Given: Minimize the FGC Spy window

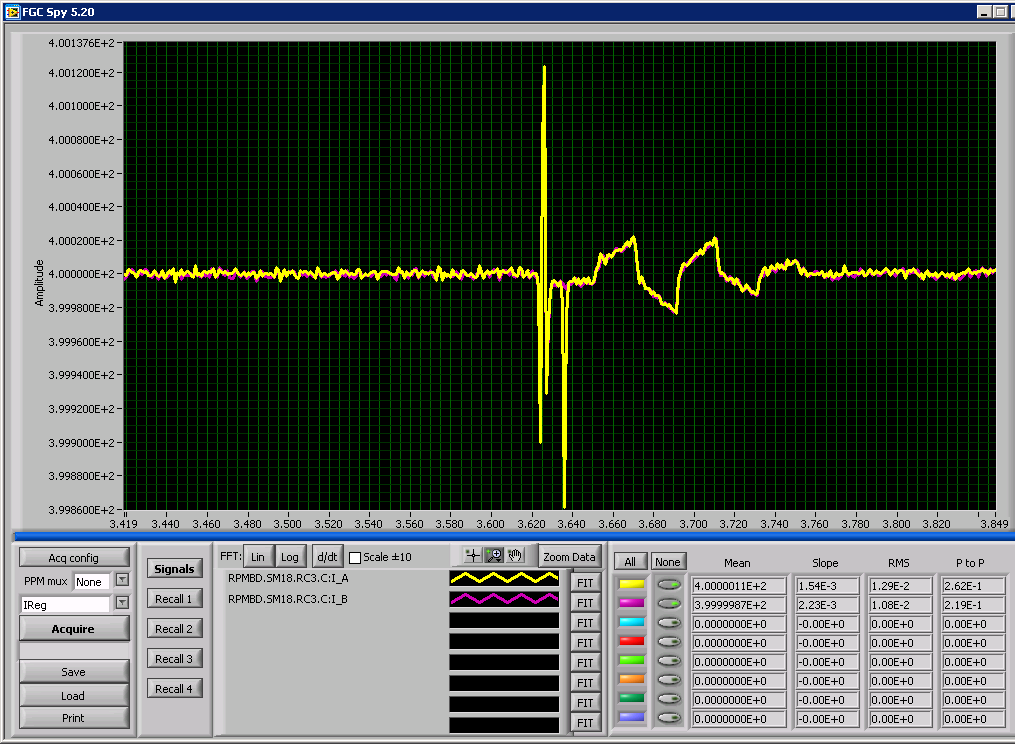Looking at the screenshot, I should pyautogui.click(x=984, y=12).
